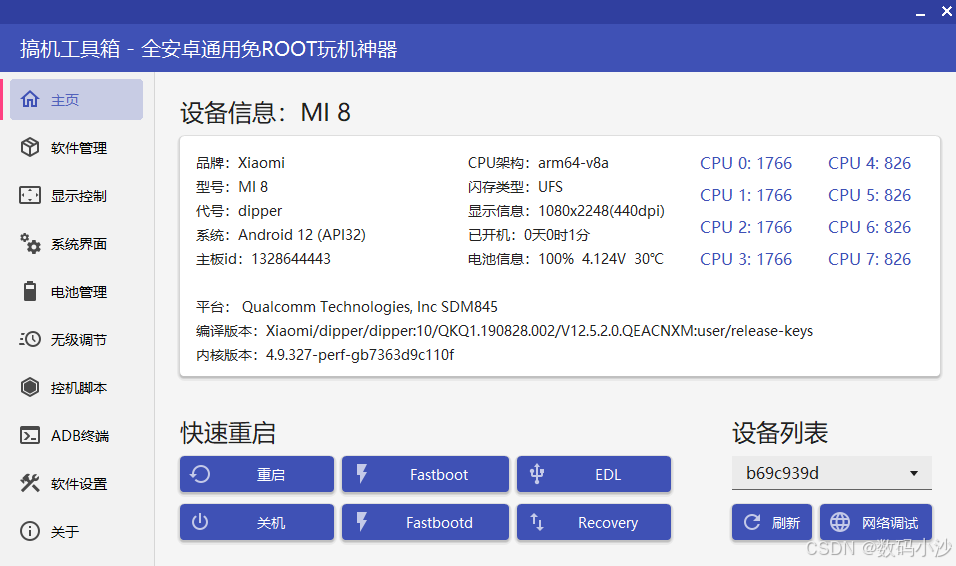The width and height of the screenshot is (956, 566).
Task: Click the 'CPU 5: 826' frequency text
Action: pos(869,195)
